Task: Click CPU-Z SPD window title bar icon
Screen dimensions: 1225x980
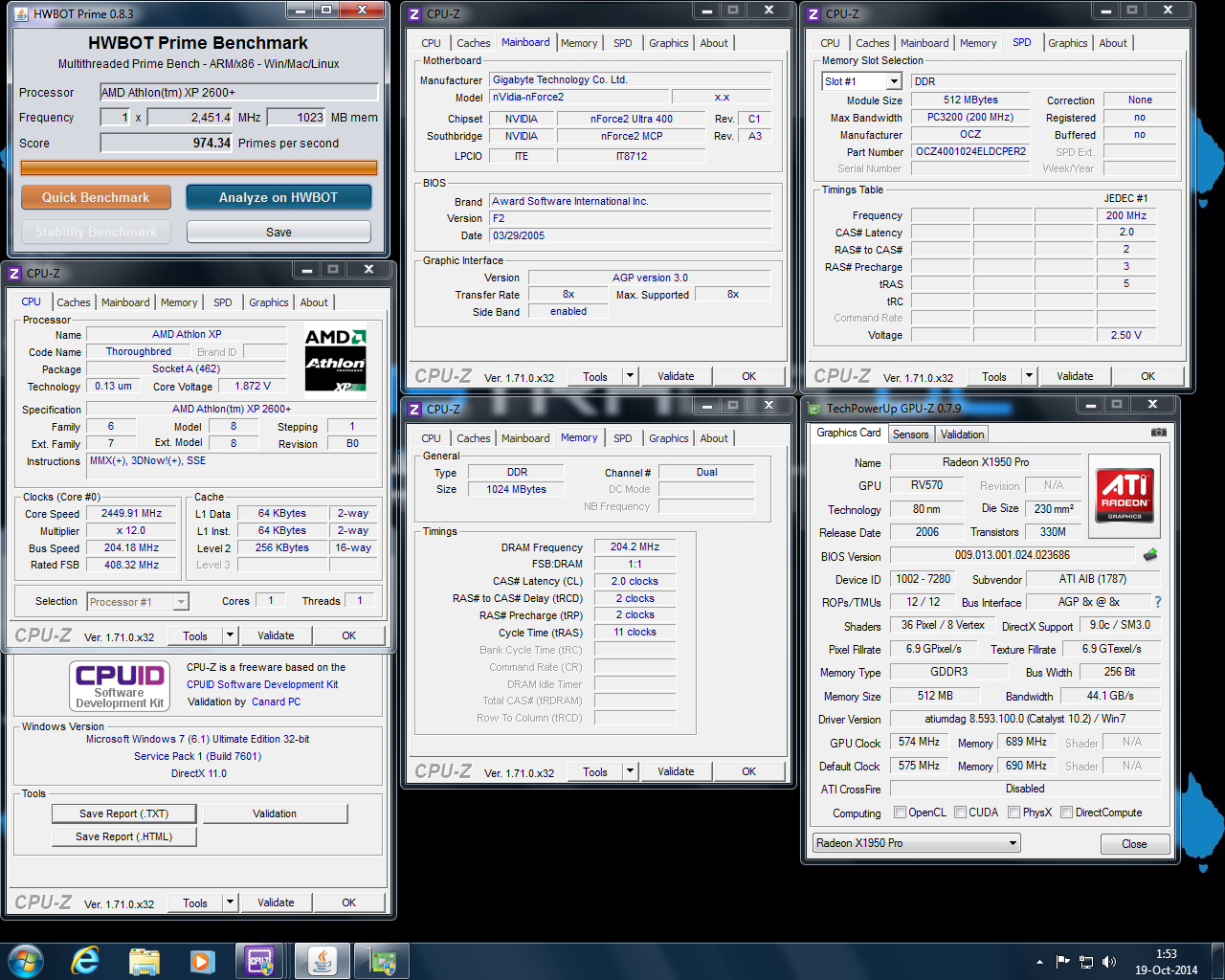Action: pos(813,13)
